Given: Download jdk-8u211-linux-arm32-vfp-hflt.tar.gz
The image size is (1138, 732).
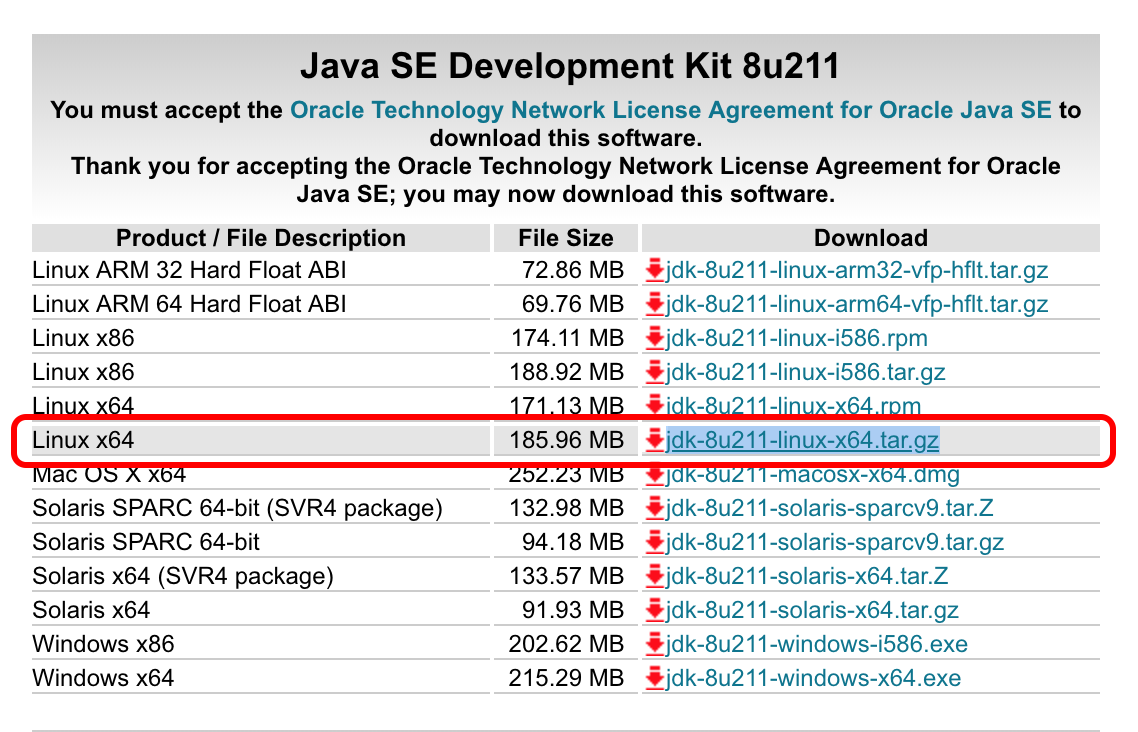Looking at the screenshot, I should click(x=857, y=270).
